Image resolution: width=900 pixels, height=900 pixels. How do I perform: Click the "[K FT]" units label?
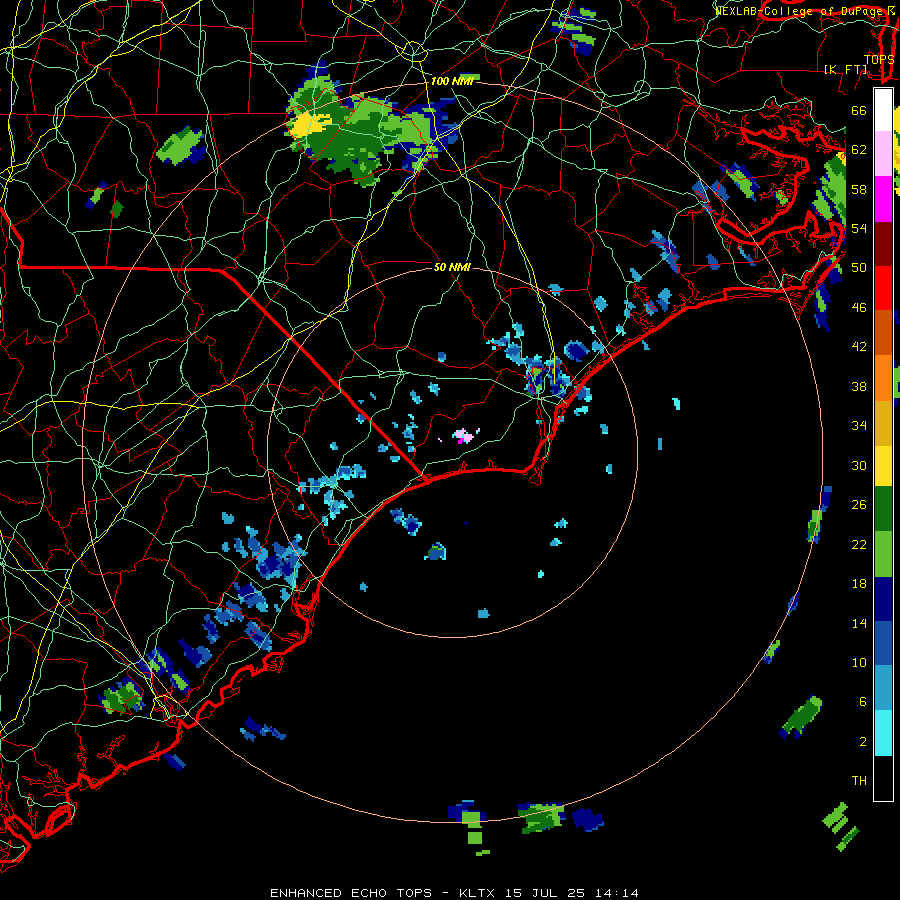845,69
